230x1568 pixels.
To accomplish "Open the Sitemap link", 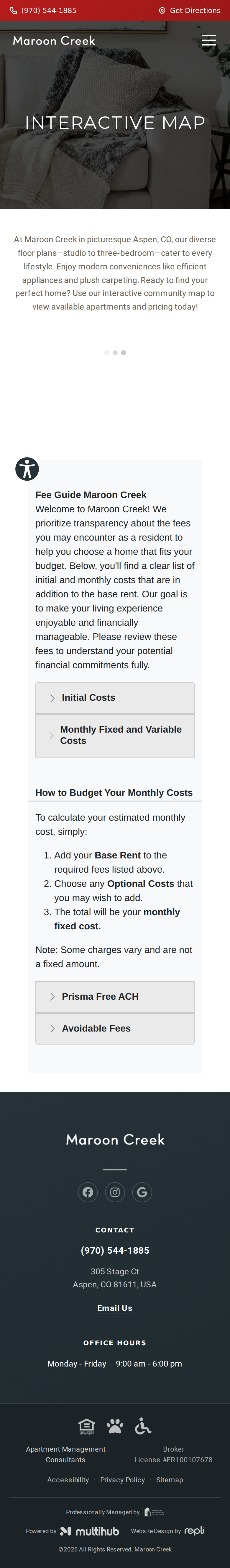I will (x=169, y=1480).
